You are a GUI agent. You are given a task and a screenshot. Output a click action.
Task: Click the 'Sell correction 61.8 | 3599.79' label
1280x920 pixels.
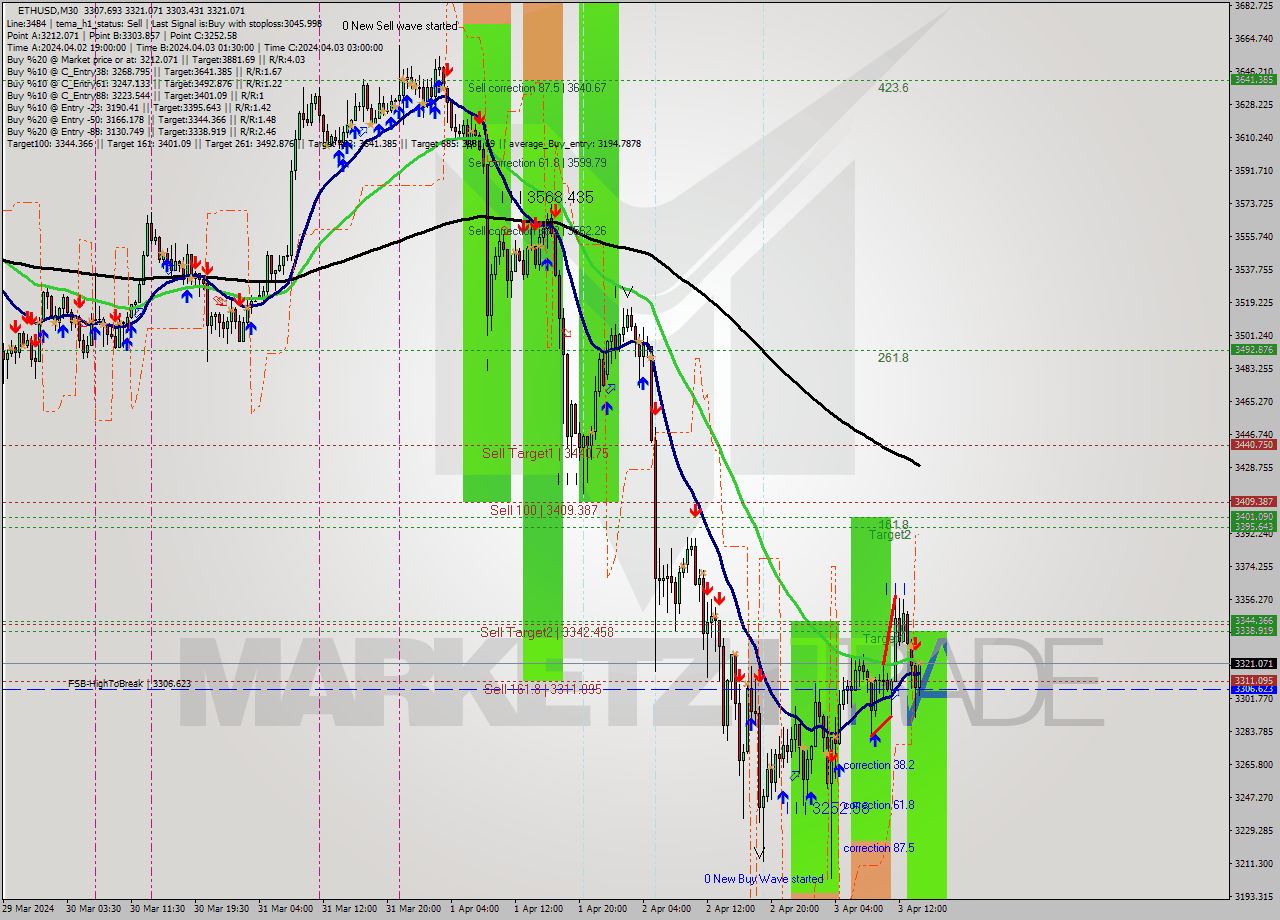click(537, 163)
